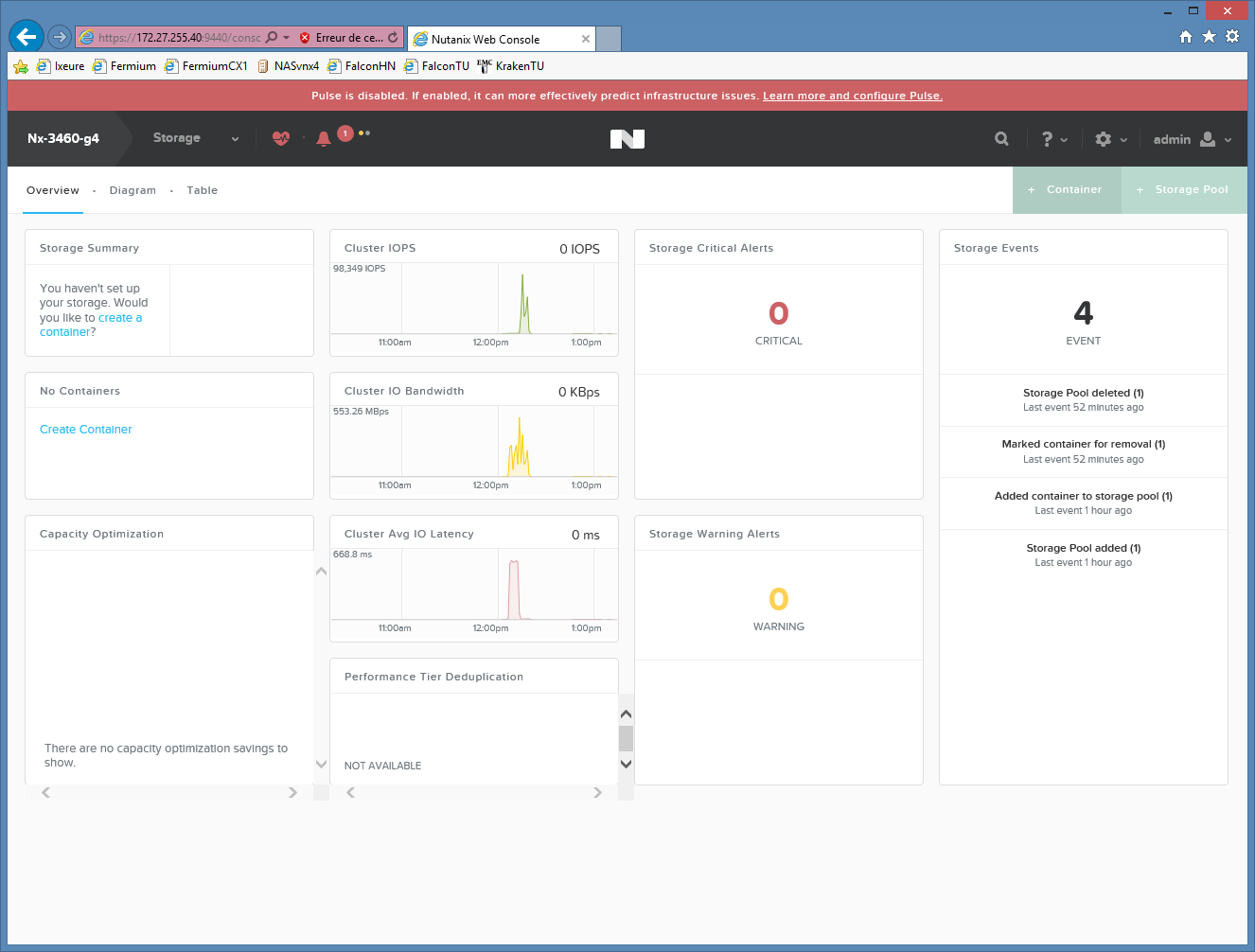This screenshot has width=1255, height=952.
Task: Click the add Storage Pool button
Action: coord(1183,190)
